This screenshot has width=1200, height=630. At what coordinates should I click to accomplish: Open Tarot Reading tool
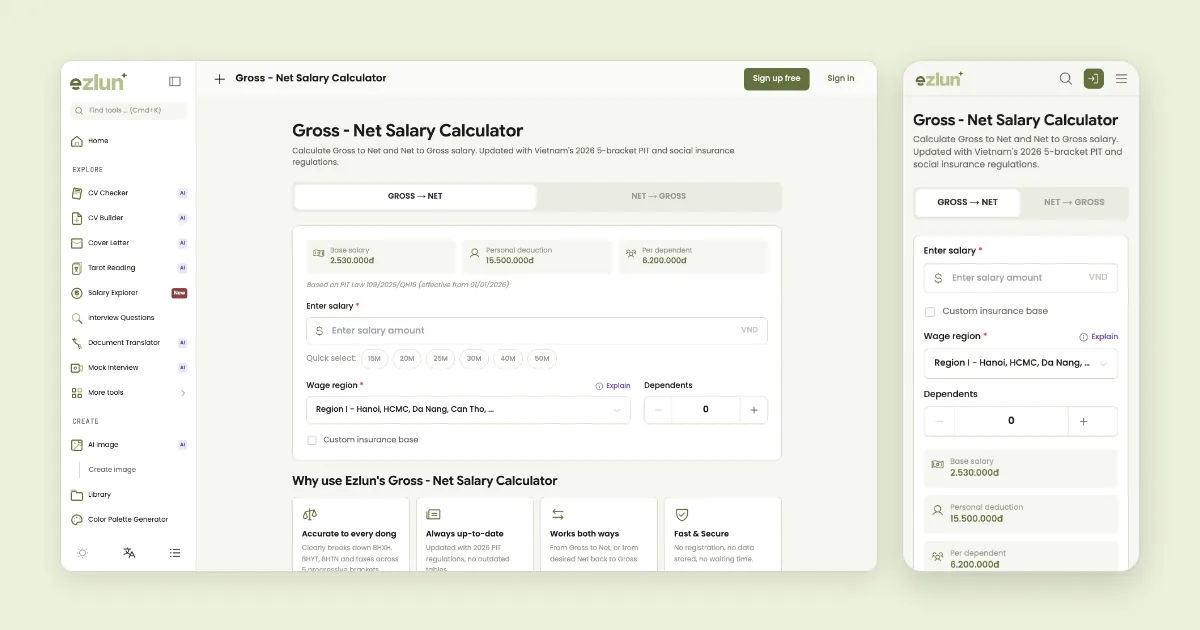coord(128,268)
